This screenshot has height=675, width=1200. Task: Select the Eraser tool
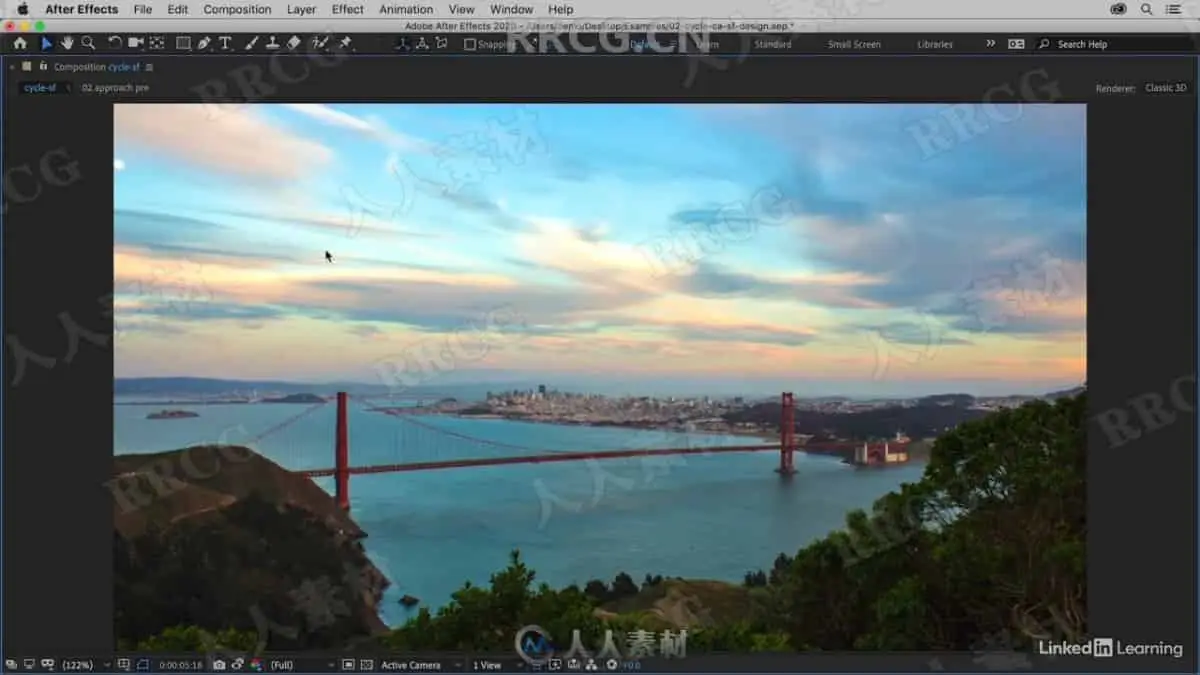click(x=293, y=43)
